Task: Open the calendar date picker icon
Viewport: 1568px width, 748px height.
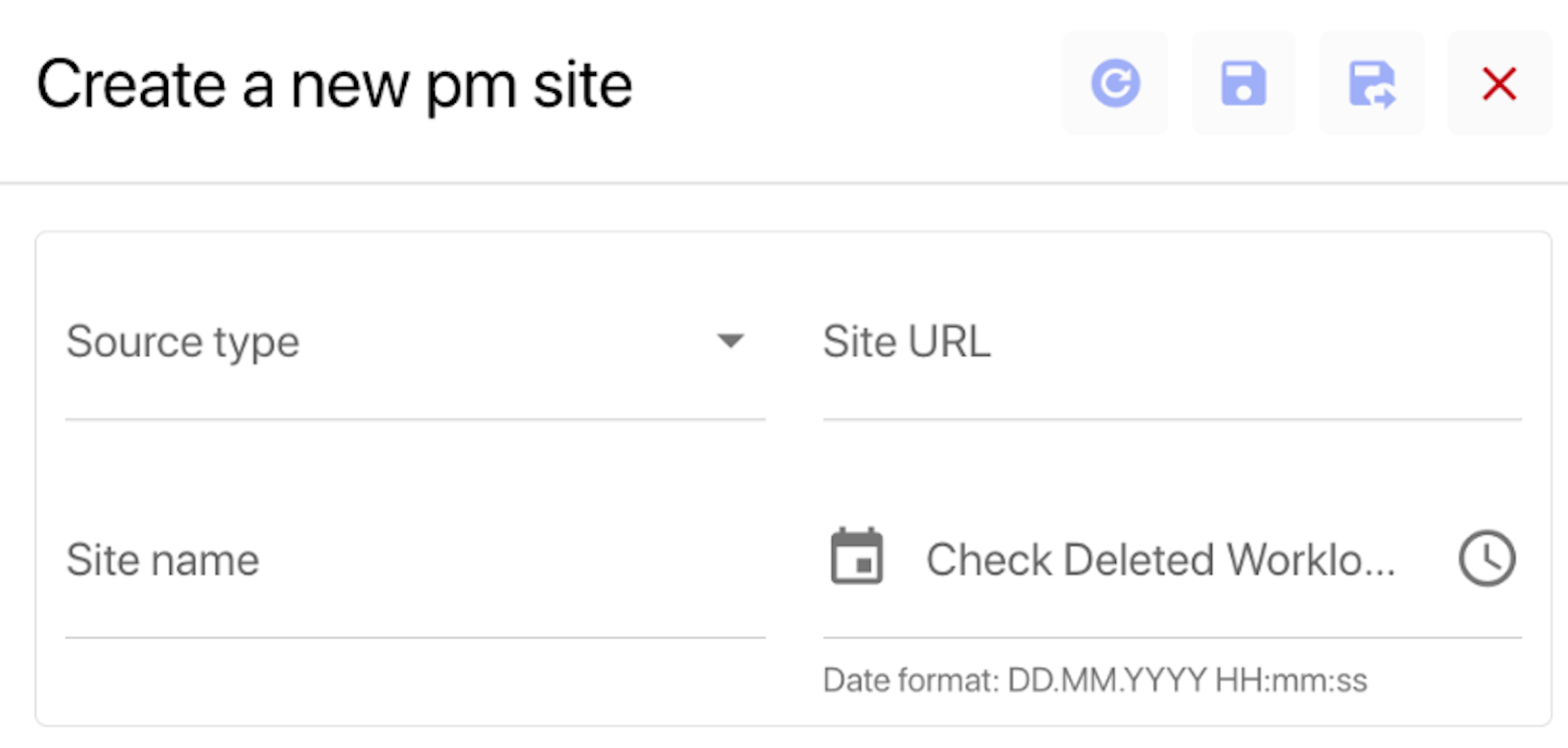Action: click(856, 556)
